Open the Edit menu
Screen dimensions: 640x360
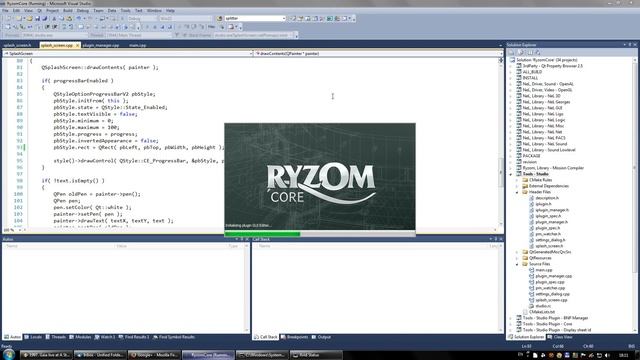(x=16, y=11)
